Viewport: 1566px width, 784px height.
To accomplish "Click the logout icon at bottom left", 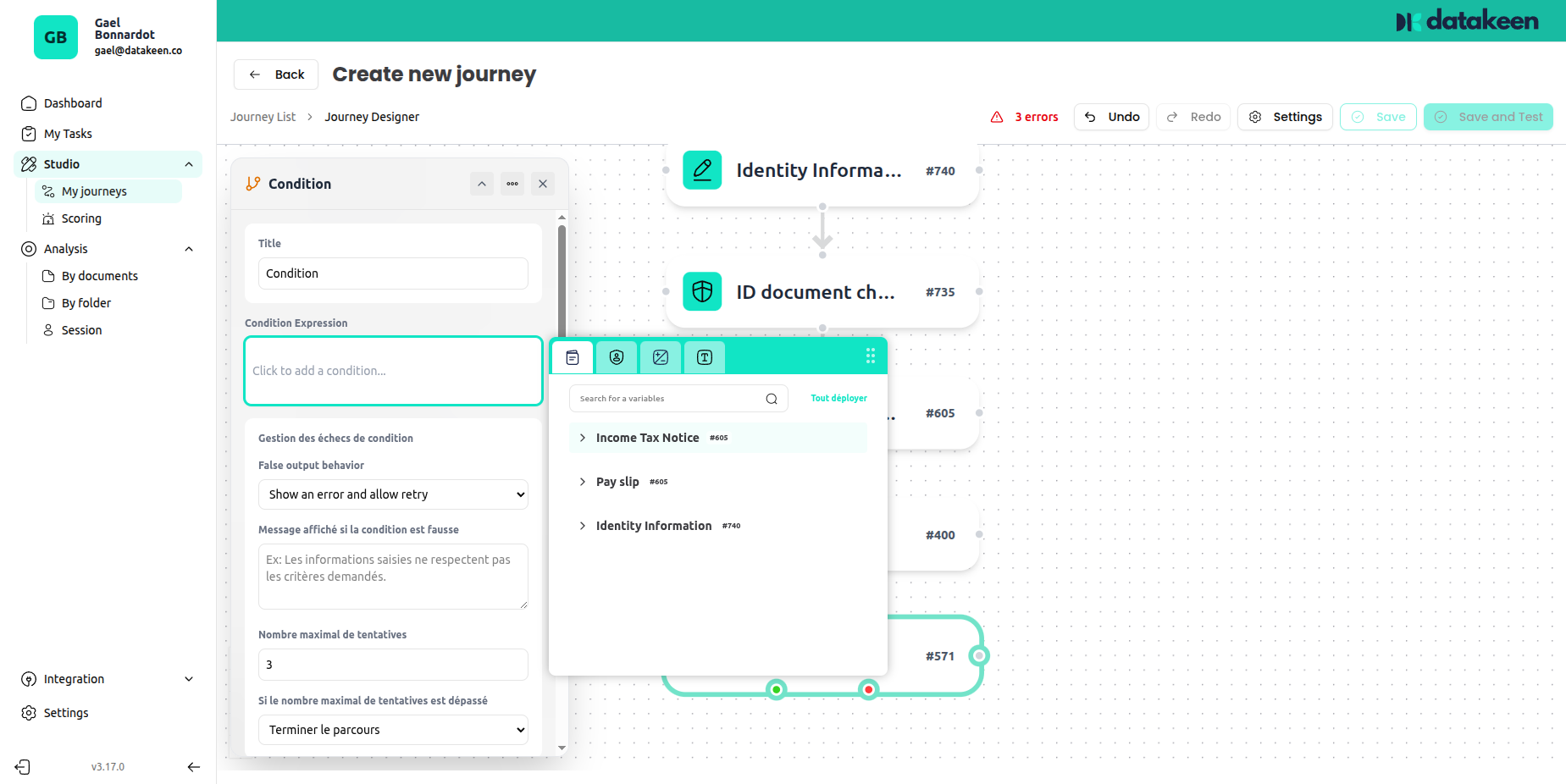I will click(x=23, y=767).
